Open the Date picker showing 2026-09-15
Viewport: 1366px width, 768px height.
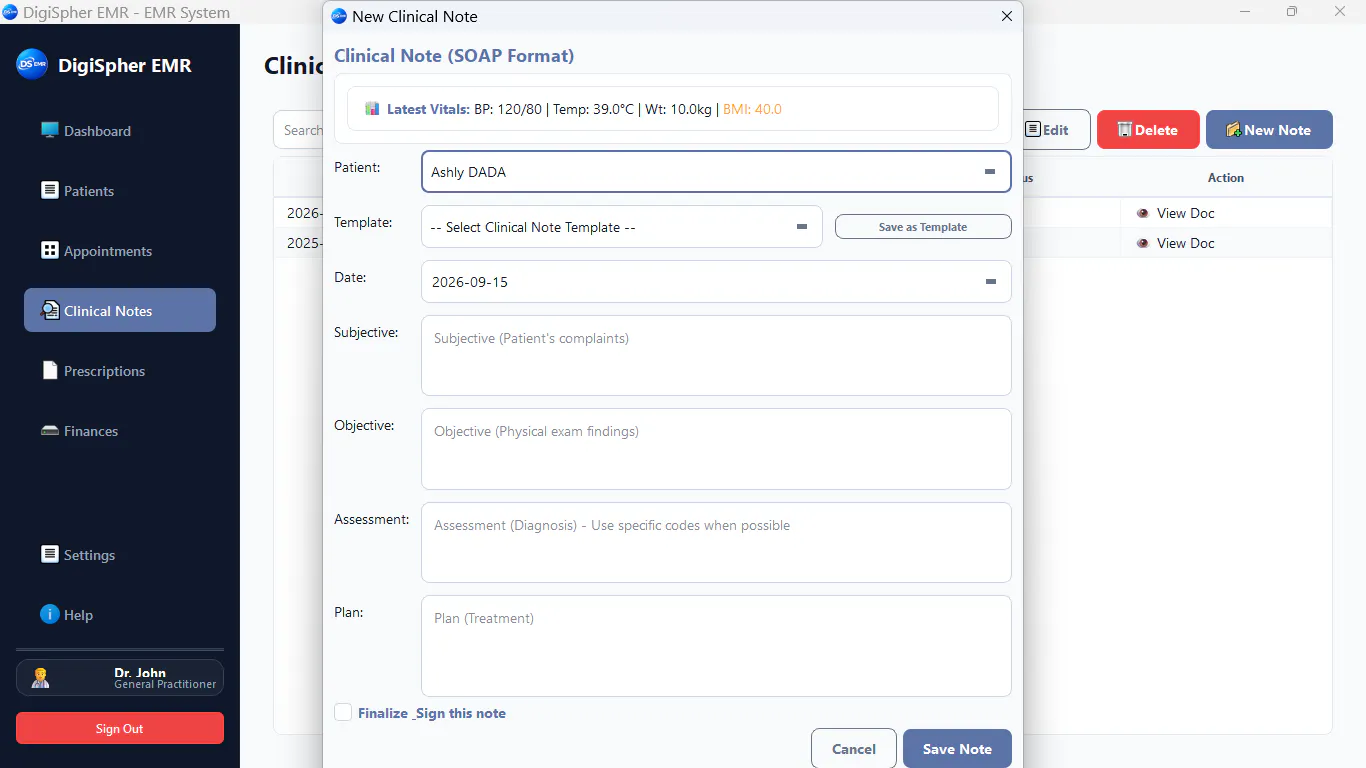[716, 282]
